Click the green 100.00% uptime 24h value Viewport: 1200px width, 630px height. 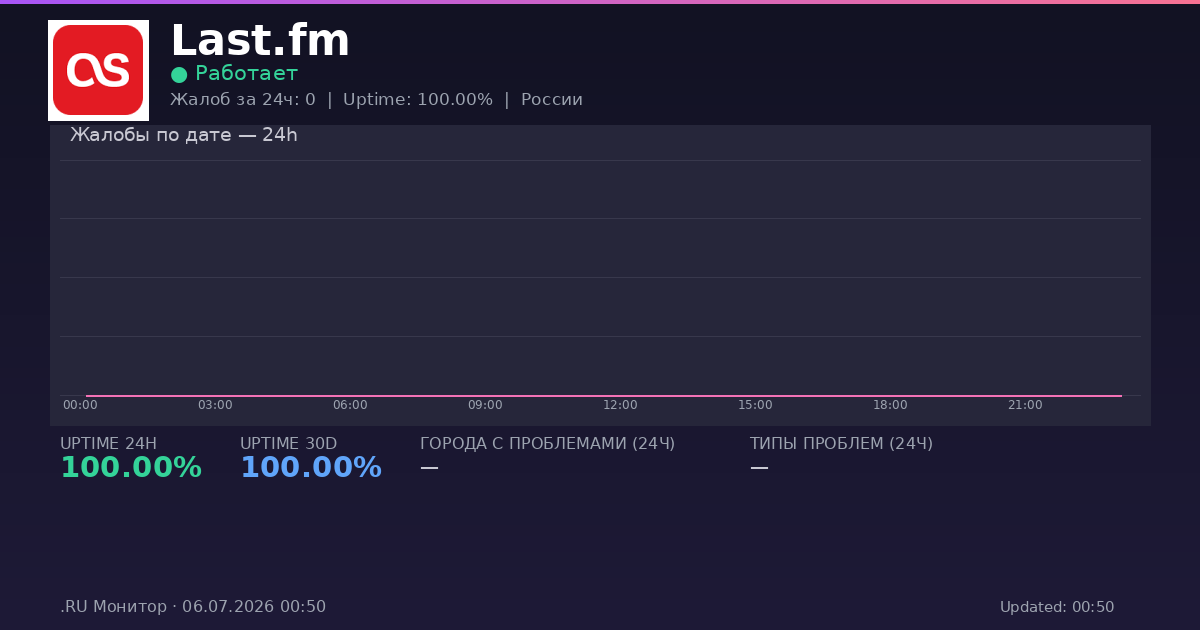point(131,468)
